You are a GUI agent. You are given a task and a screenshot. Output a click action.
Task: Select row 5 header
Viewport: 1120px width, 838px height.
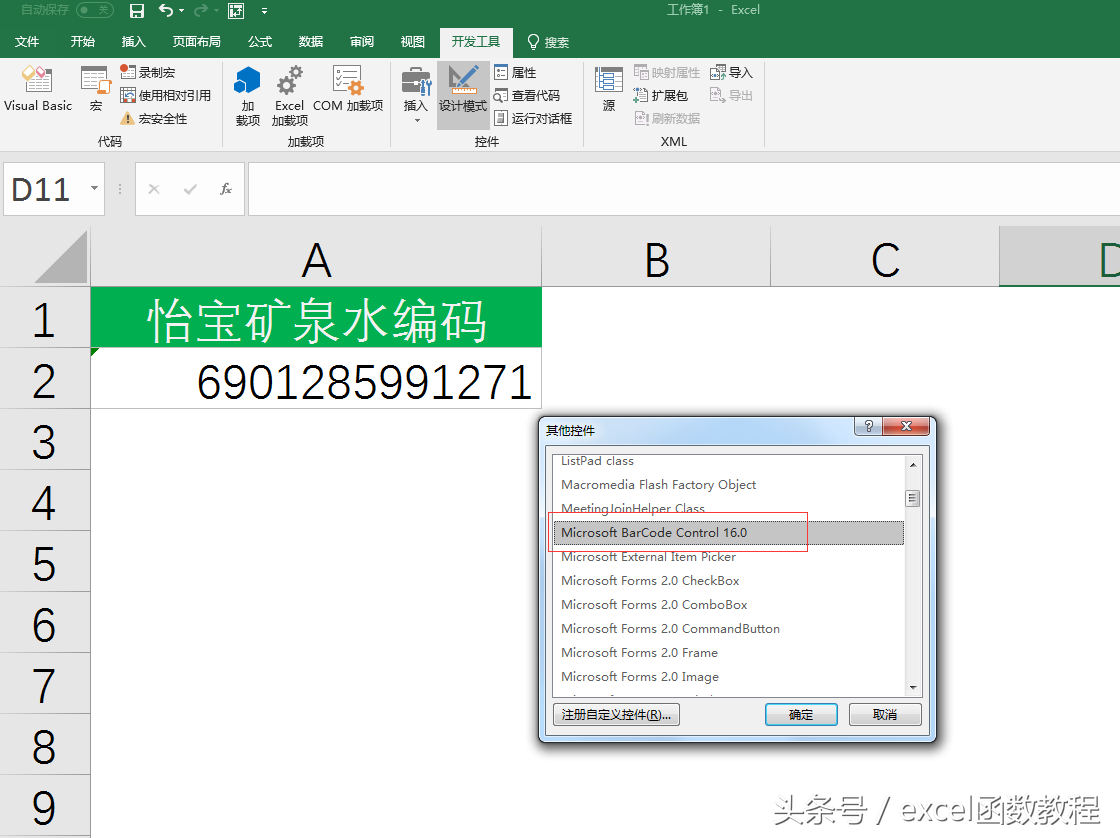44,562
